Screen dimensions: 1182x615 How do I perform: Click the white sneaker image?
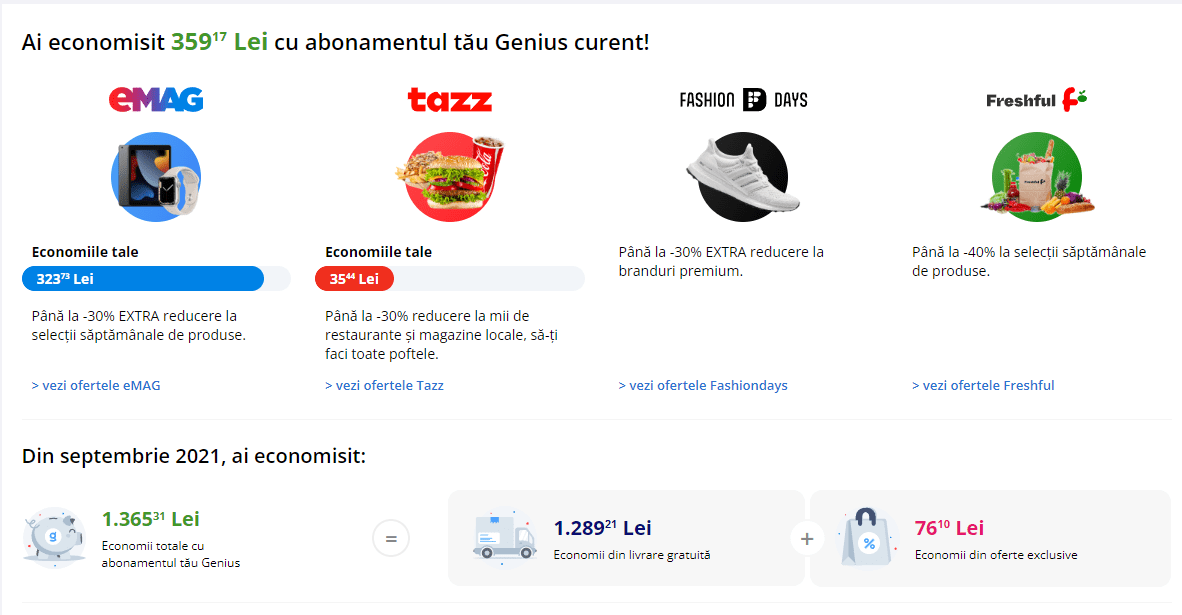pos(743,177)
